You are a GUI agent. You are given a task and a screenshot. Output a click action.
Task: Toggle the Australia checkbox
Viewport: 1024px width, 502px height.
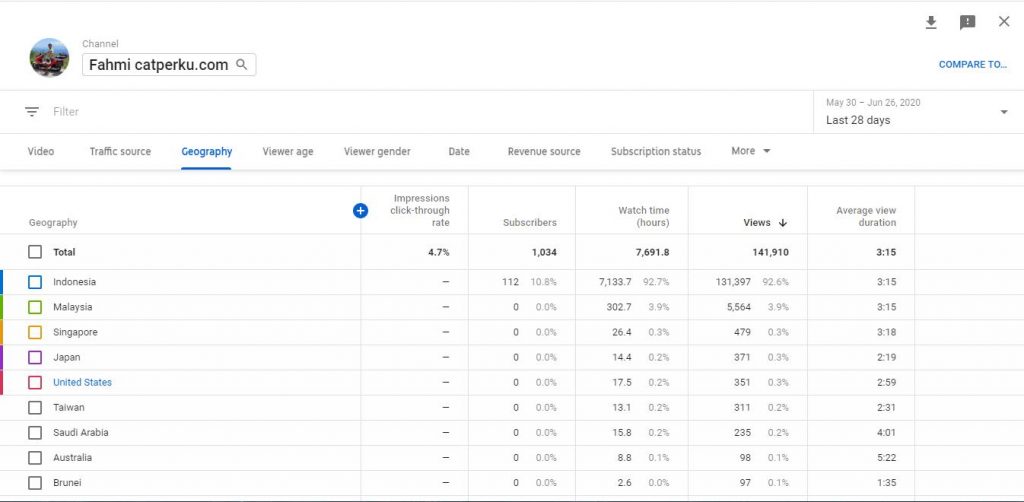tap(35, 458)
